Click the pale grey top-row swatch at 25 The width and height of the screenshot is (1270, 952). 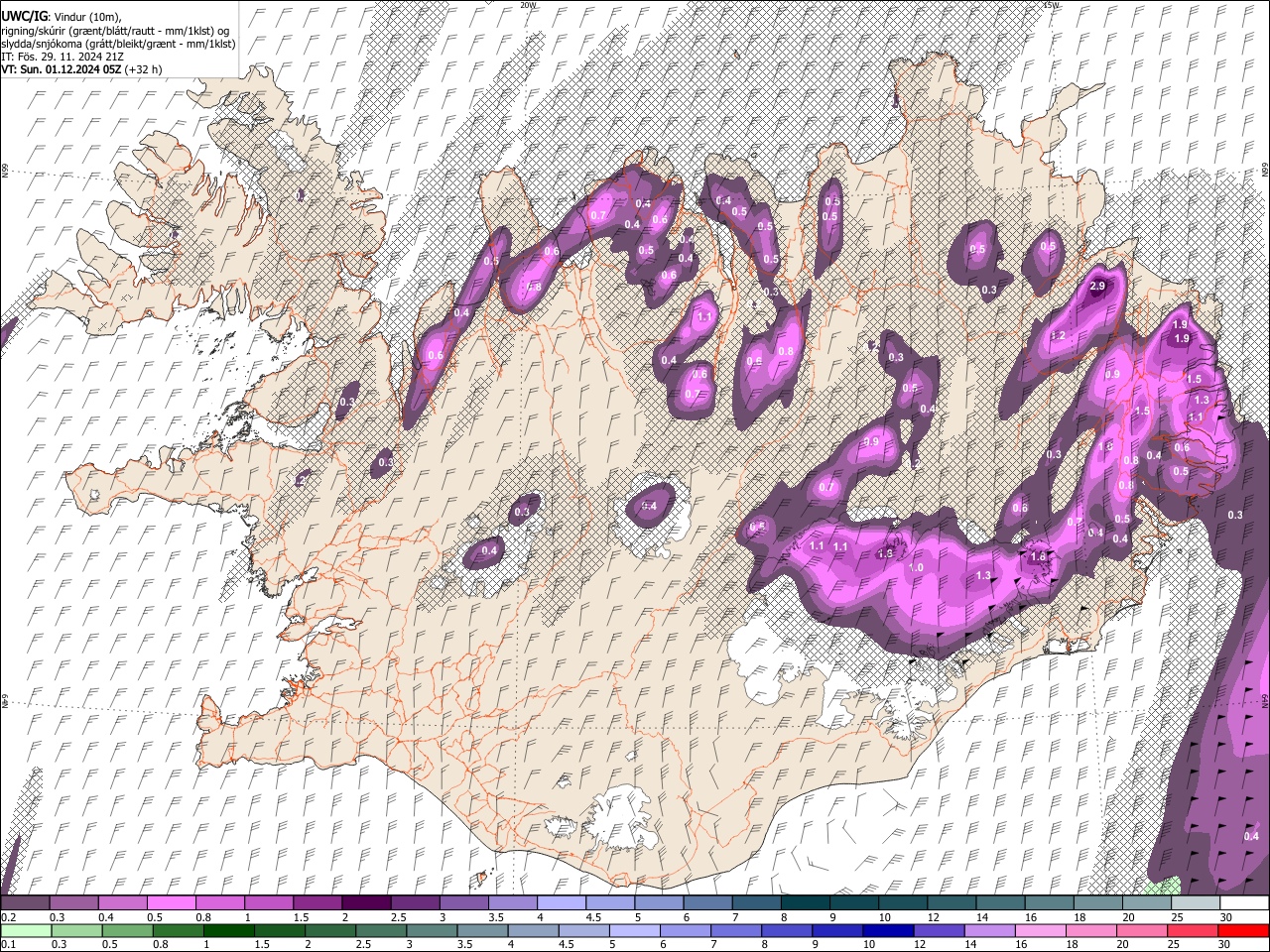[1196, 902]
